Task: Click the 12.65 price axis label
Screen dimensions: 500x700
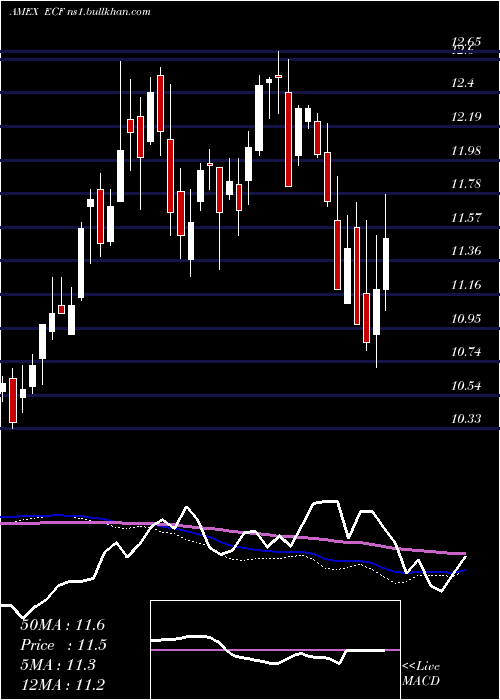Action: [467, 42]
